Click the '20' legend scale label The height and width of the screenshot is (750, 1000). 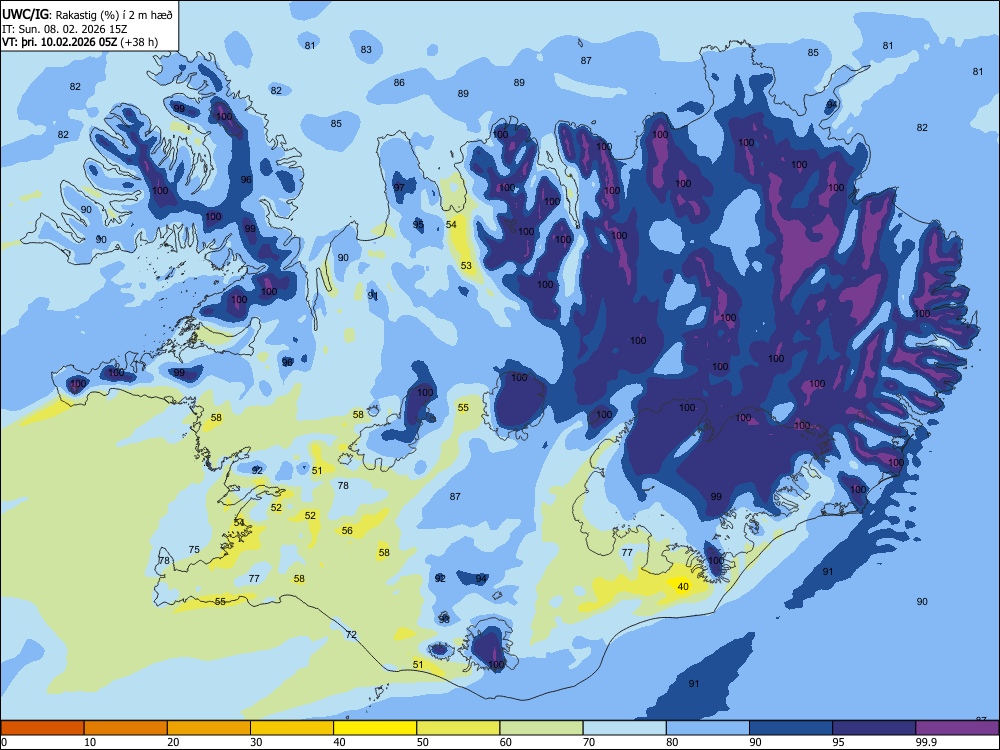point(173,742)
